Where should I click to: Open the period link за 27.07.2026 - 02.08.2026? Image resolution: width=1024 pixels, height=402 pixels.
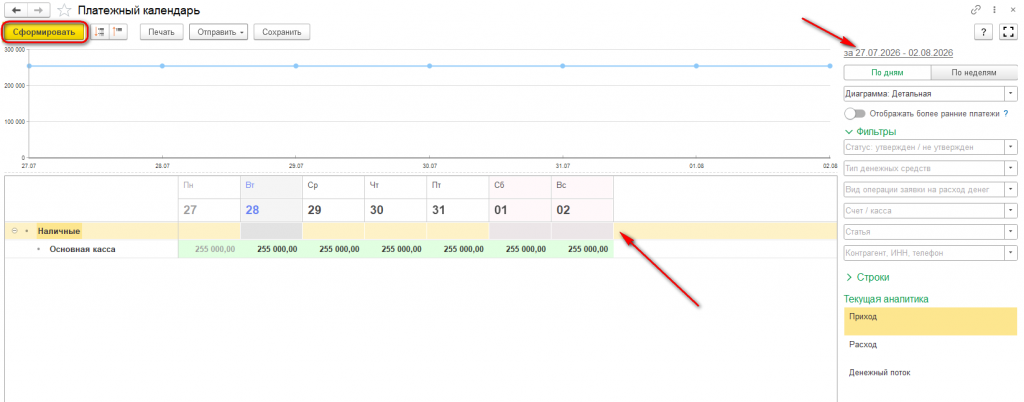point(899,52)
